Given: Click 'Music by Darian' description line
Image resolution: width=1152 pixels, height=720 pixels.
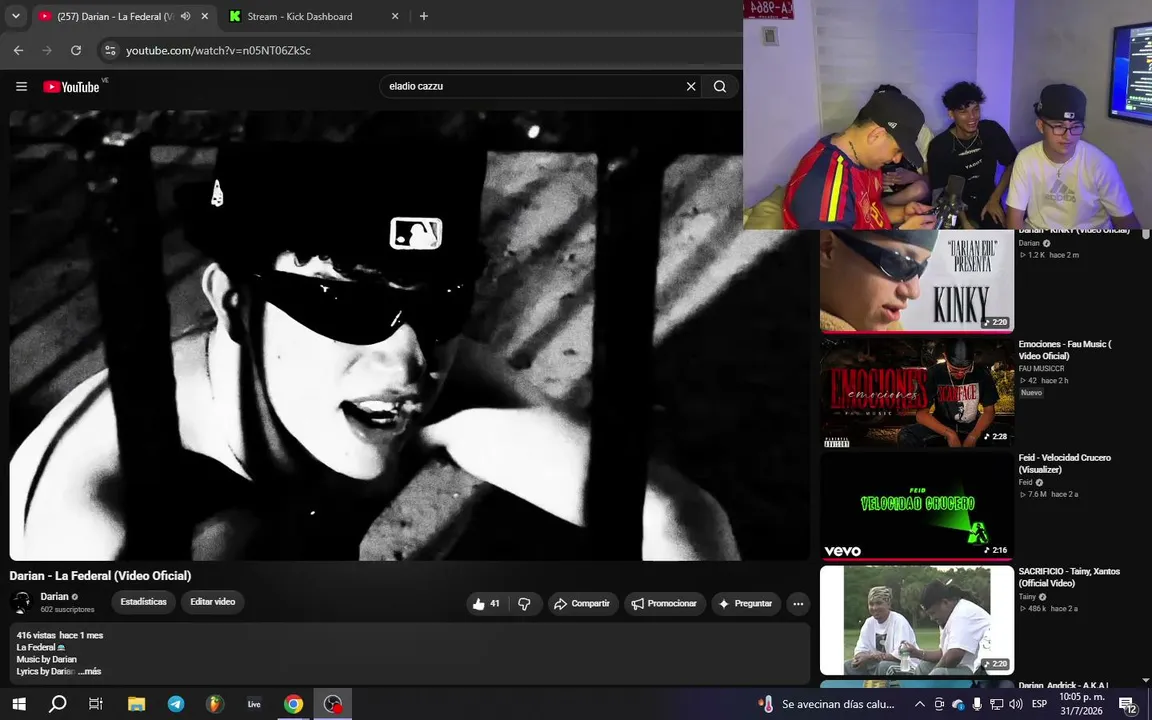Looking at the screenshot, I should [46, 660].
